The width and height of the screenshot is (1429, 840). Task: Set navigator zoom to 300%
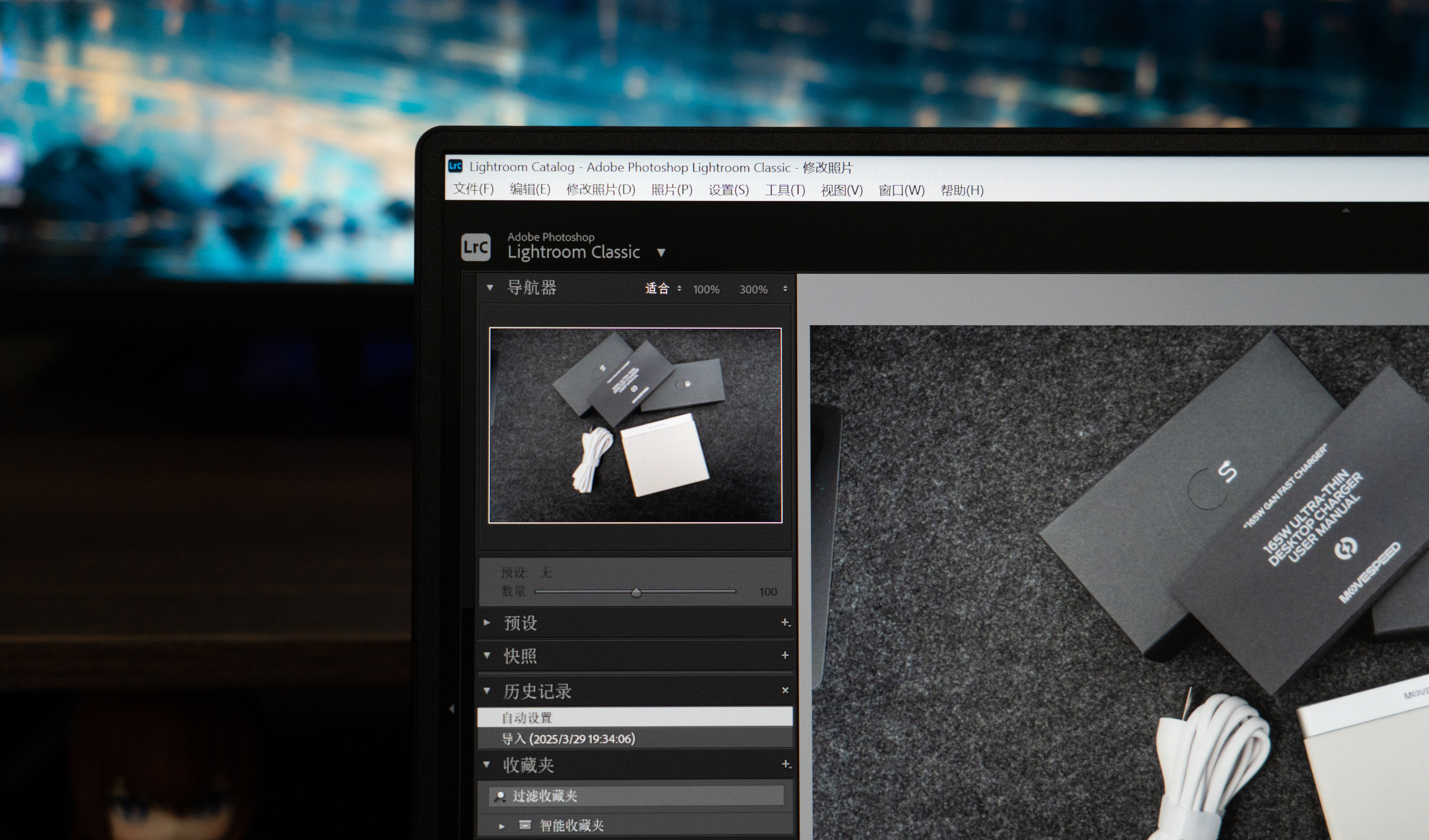(753, 290)
